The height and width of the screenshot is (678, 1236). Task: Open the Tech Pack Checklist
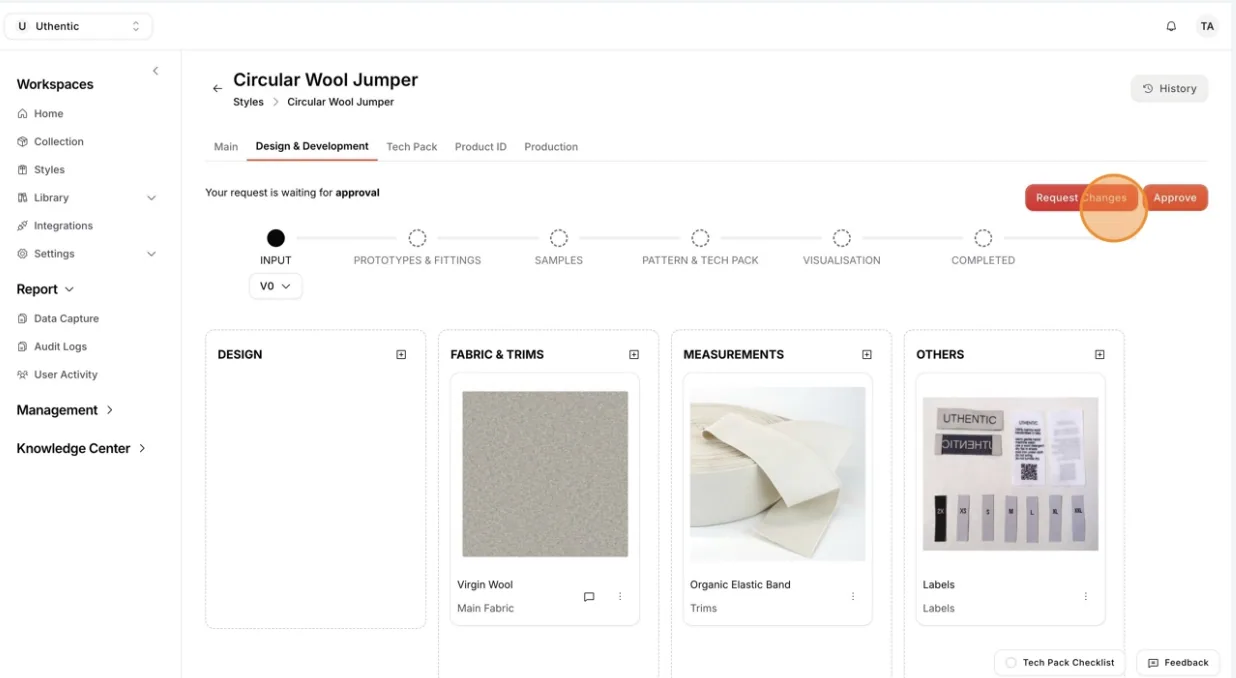1059,663
